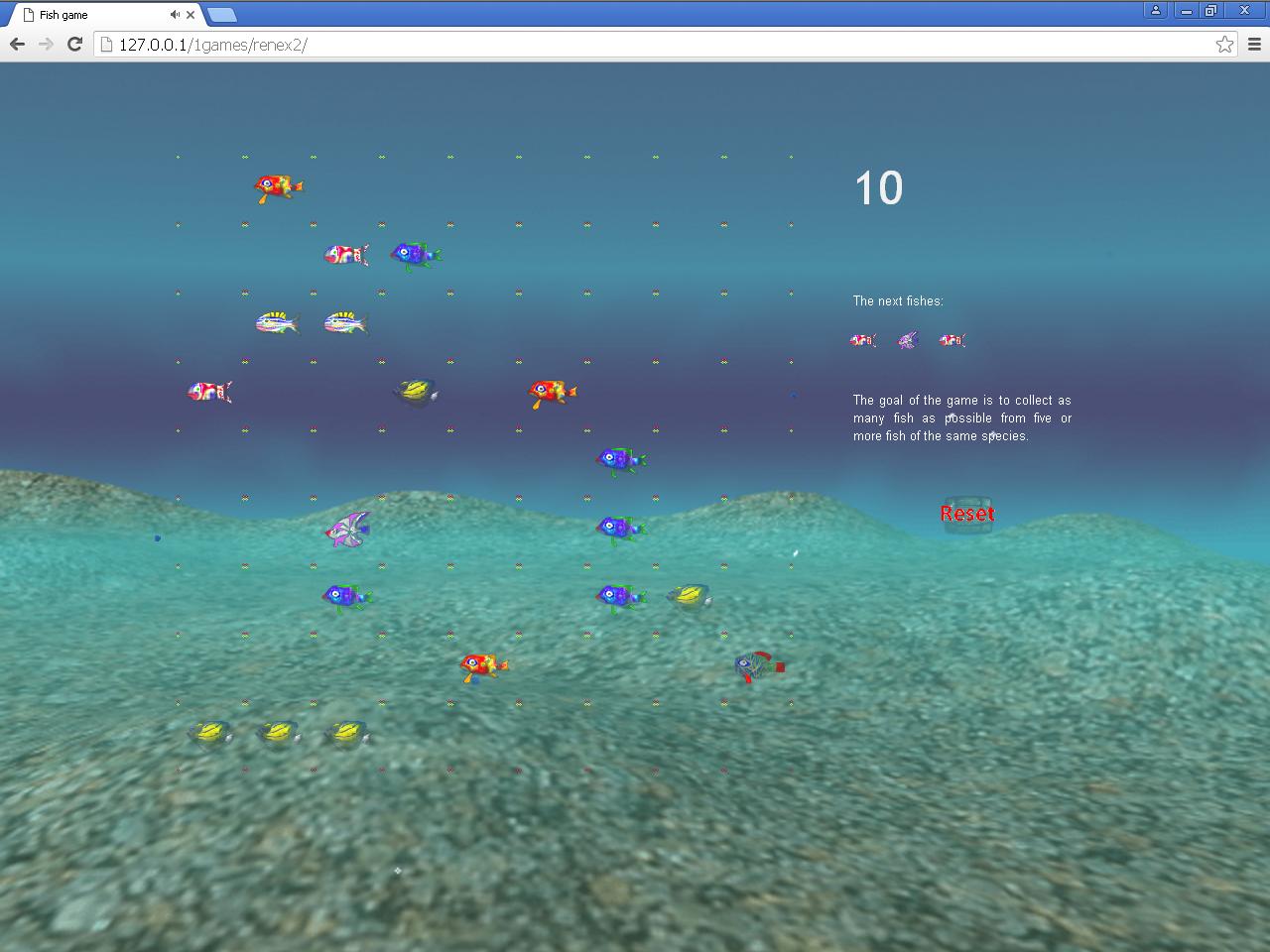Image resolution: width=1270 pixels, height=952 pixels.
Task: Click the yellow fish right of the blue fish column
Action: [689, 596]
